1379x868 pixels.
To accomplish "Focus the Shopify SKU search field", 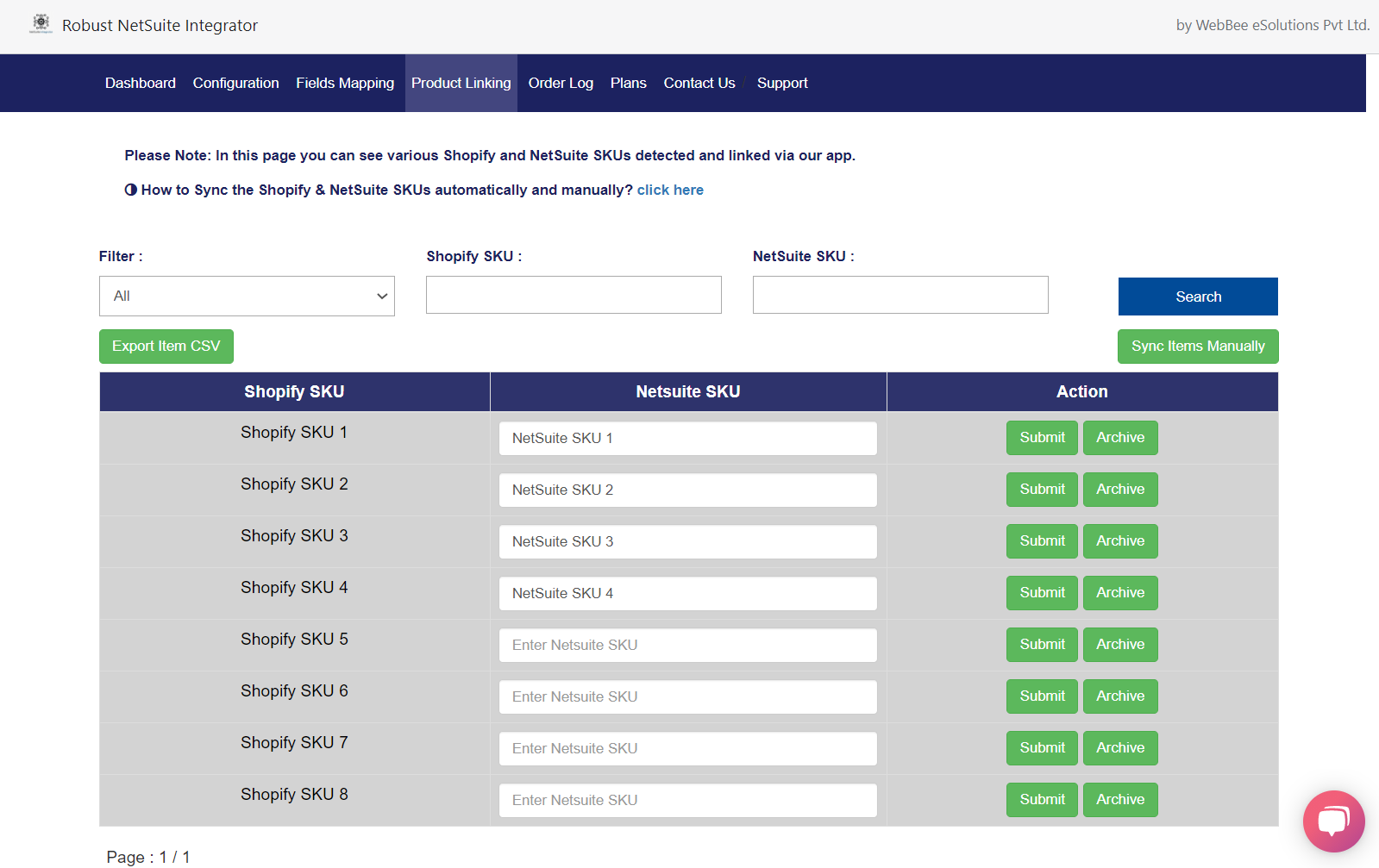I will tap(574, 295).
